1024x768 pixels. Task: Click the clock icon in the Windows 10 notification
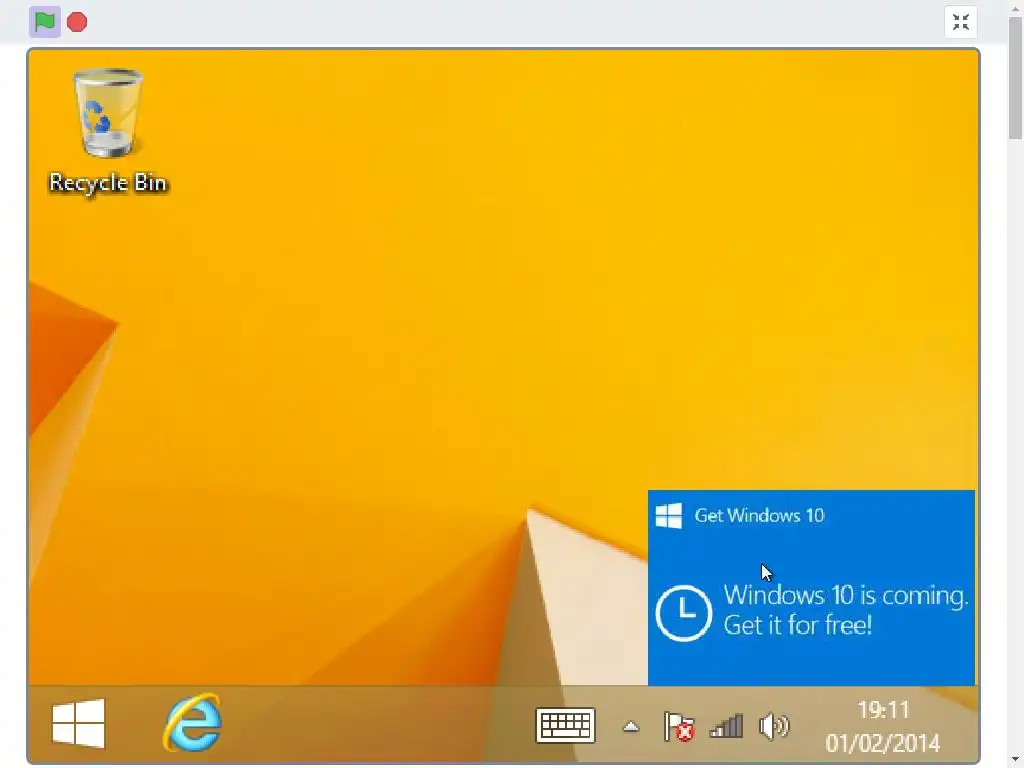point(683,613)
